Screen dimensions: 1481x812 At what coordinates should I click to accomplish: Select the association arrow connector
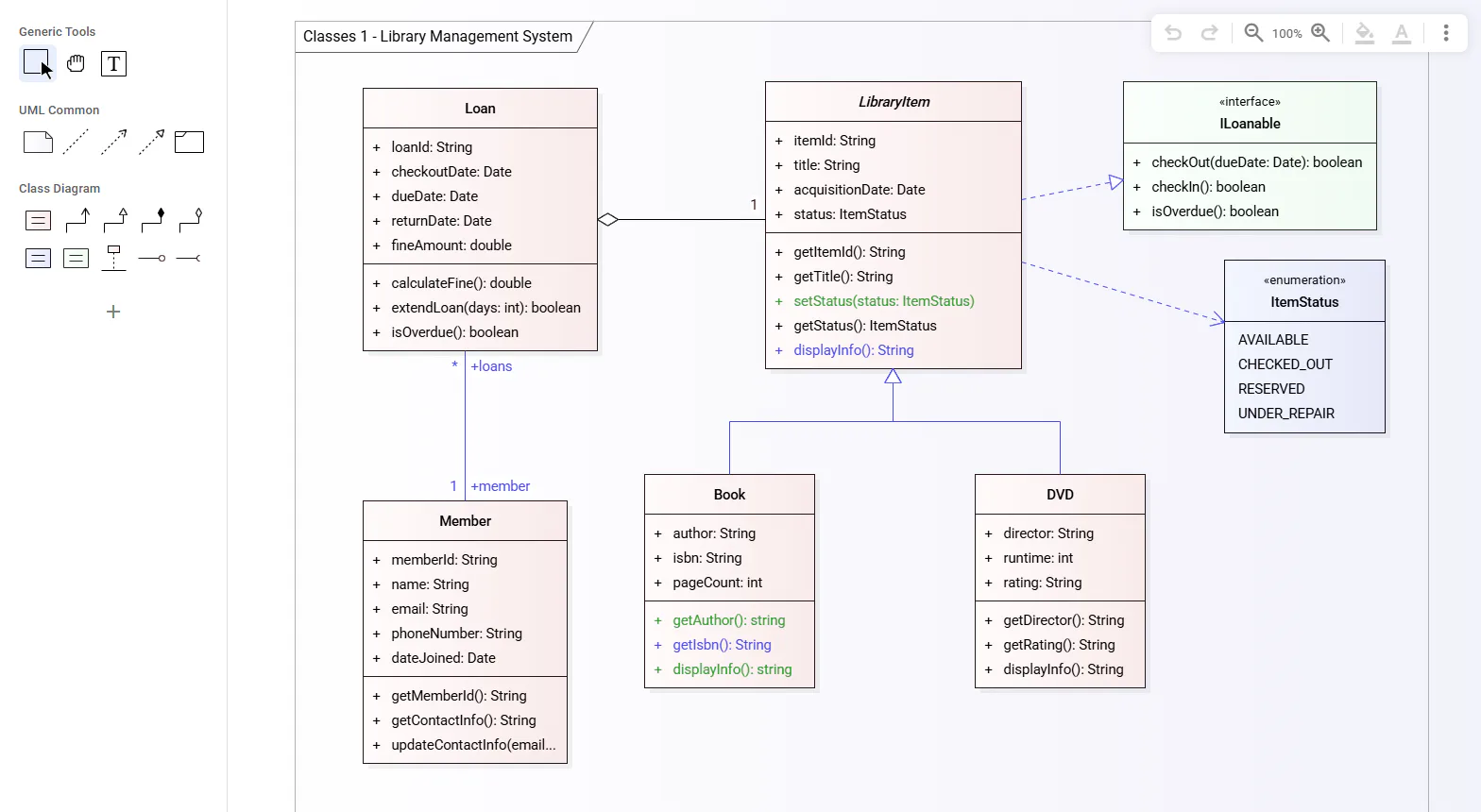tap(77, 220)
